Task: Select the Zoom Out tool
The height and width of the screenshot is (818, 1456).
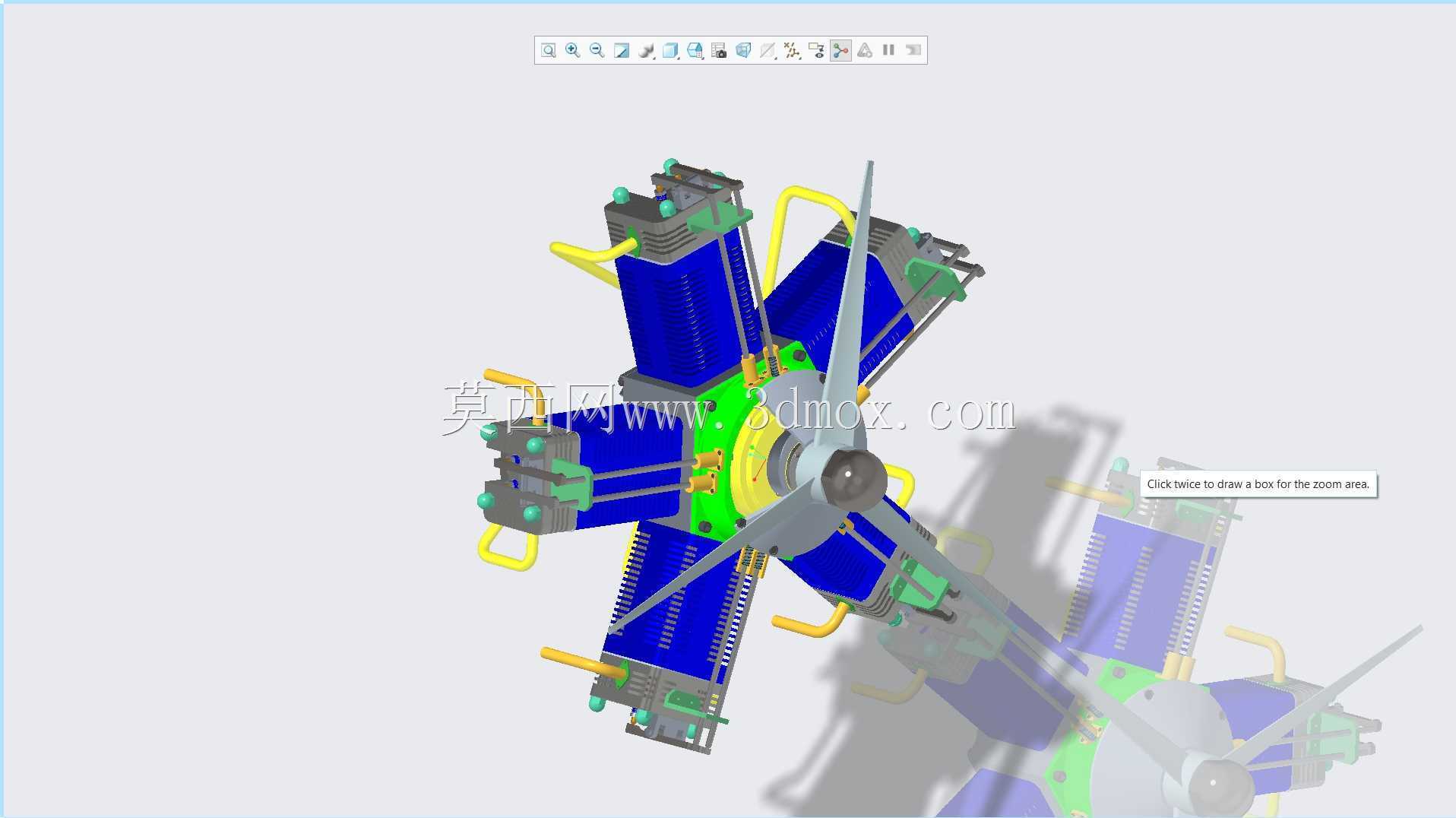Action: pyautogui.click(x=597, y=50)
